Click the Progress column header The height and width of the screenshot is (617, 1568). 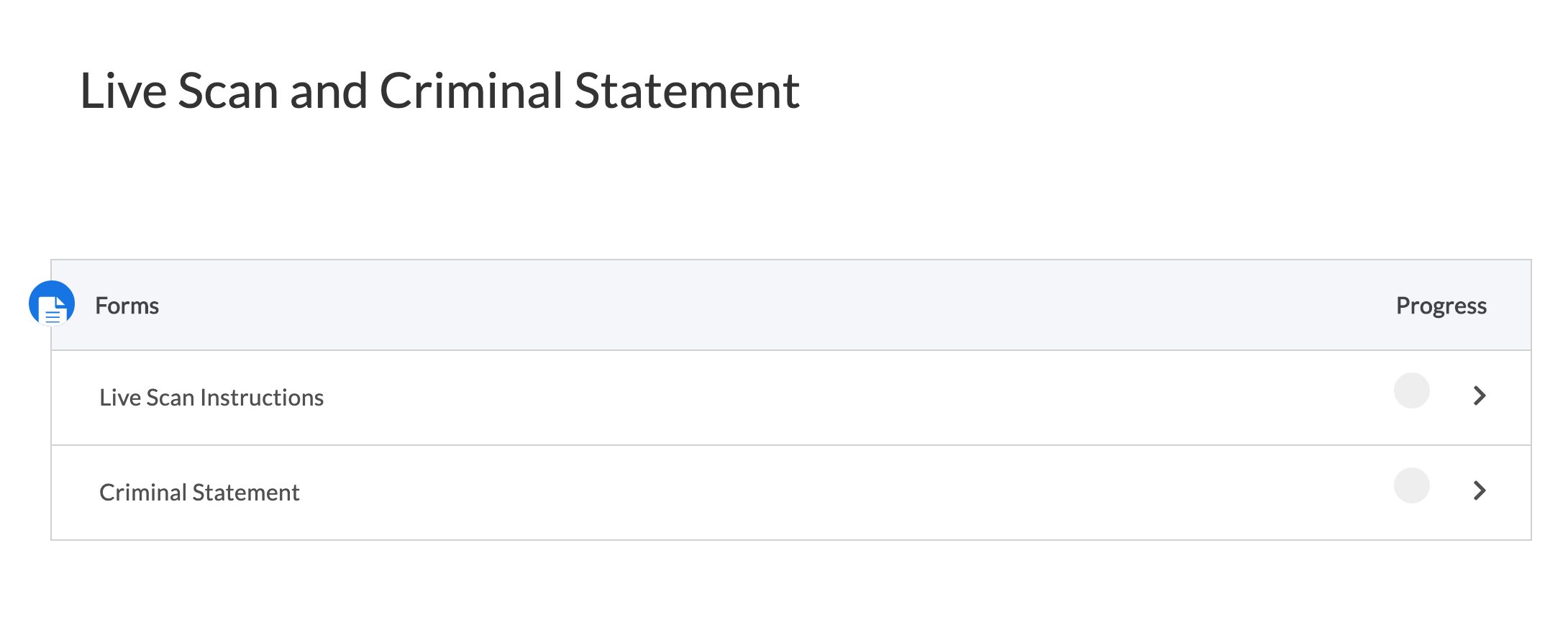[1441, 306]
